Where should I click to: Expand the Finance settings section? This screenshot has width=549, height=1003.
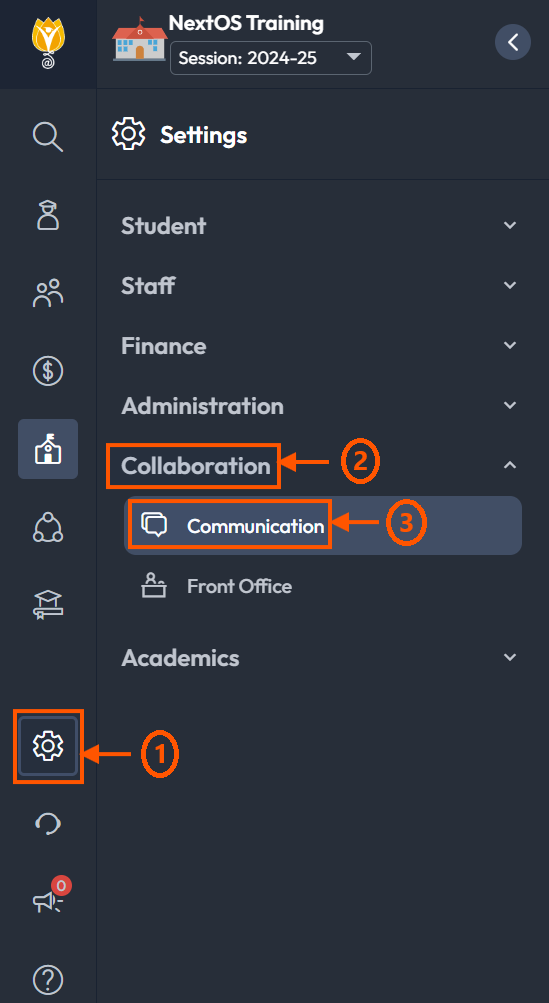(x=319, y=345)
